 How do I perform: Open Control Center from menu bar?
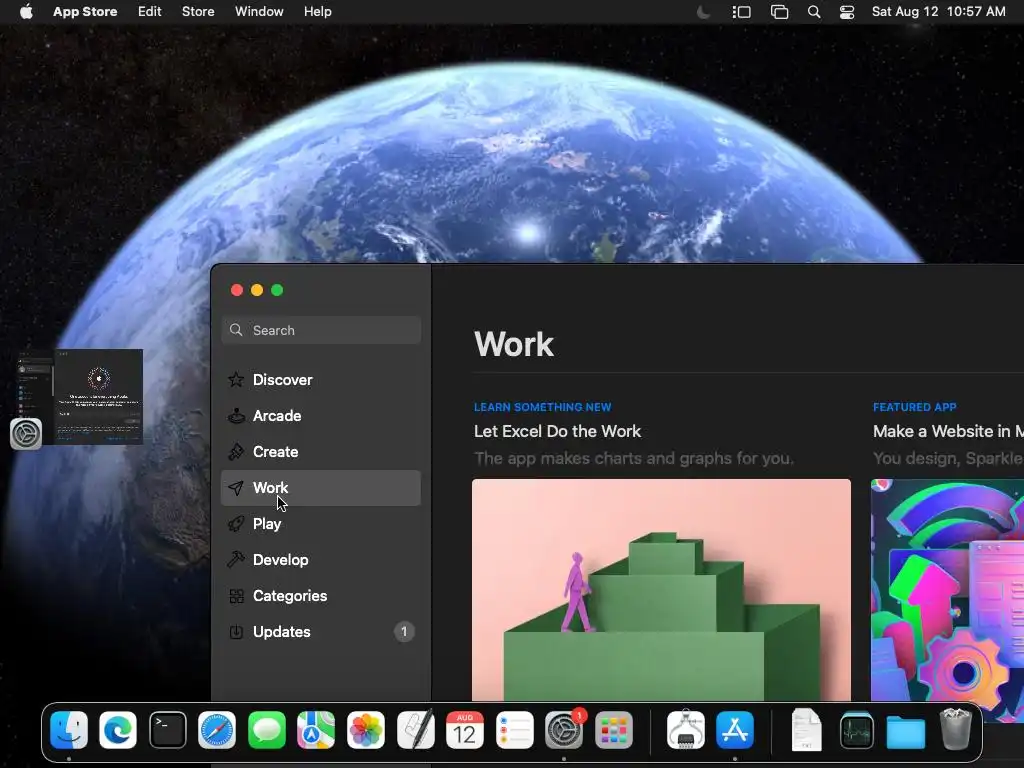click(847, 12)
